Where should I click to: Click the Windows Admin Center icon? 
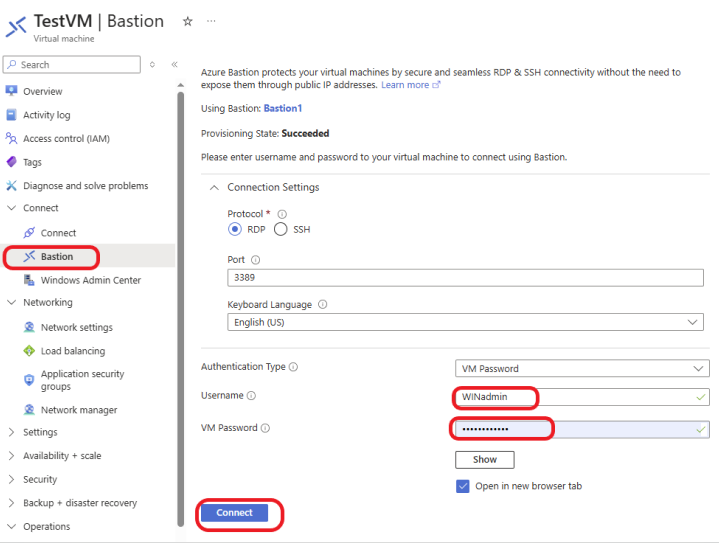(29, 280)
